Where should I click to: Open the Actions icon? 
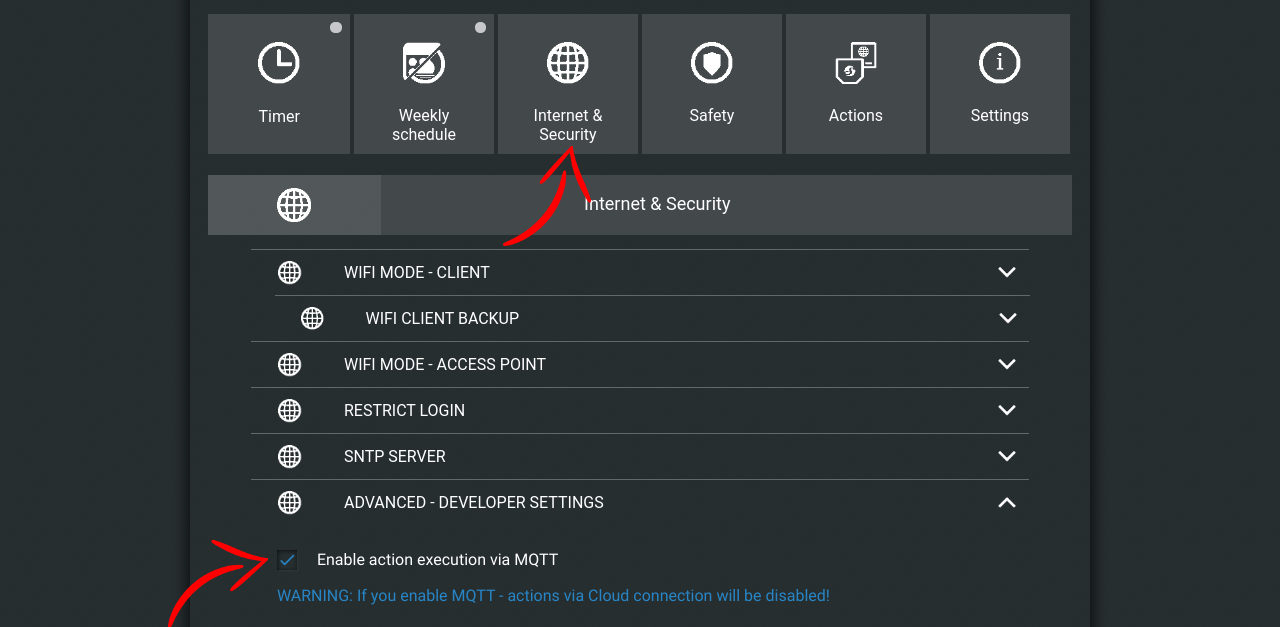(x=856, y=63)
